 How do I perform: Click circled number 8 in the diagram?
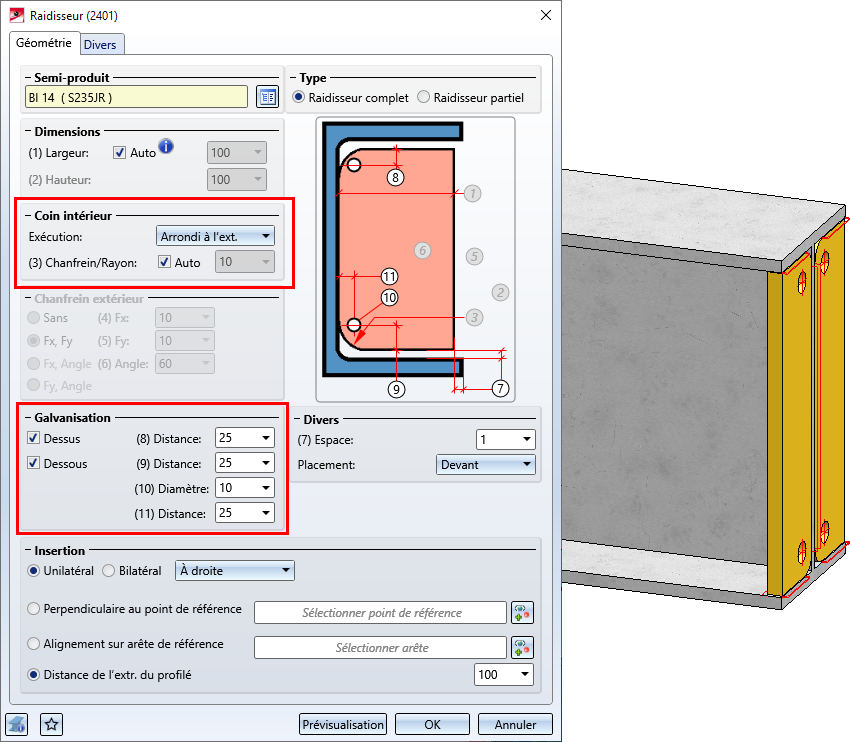point(396,177)
